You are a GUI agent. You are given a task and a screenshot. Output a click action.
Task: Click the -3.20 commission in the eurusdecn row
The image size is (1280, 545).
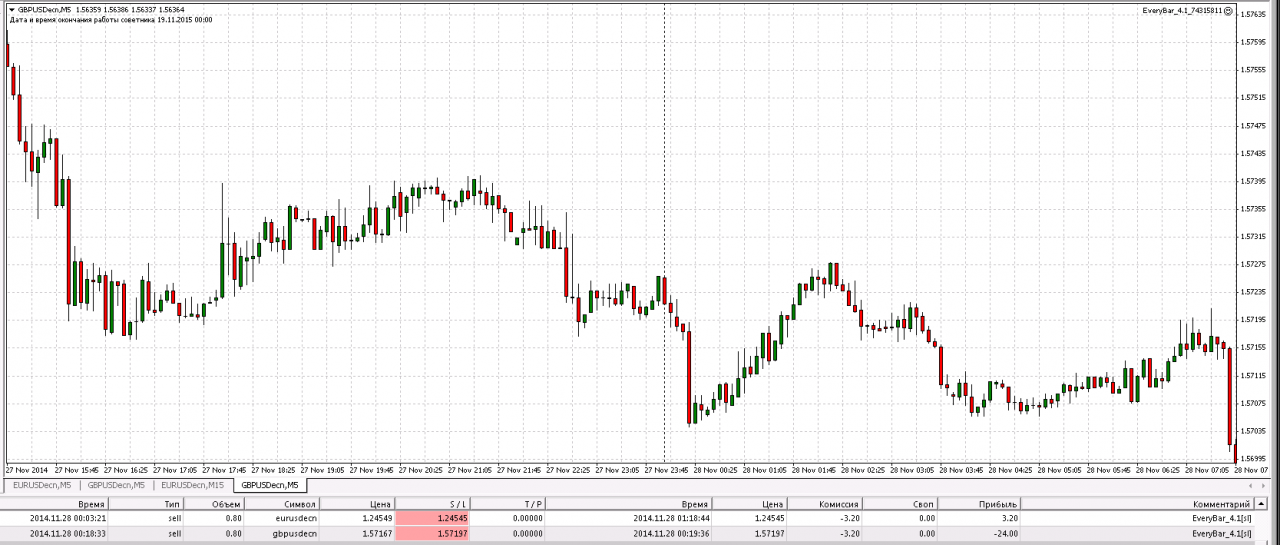click(850, 519)
